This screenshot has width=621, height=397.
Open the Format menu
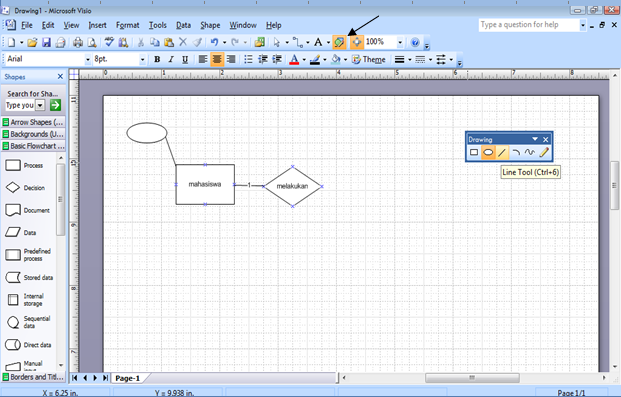tap(128, 25)
